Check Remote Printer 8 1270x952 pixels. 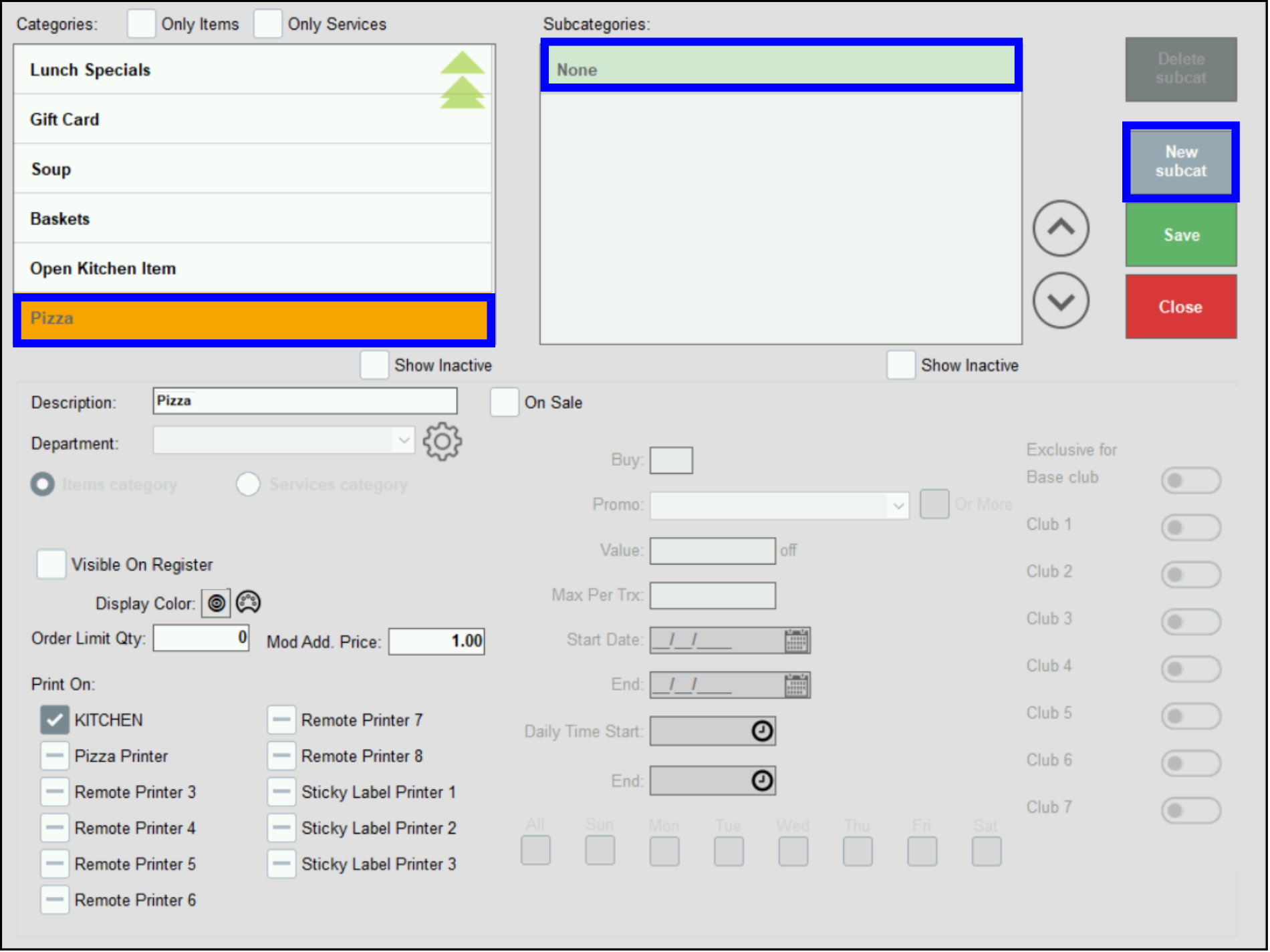(x=282, y=758)
